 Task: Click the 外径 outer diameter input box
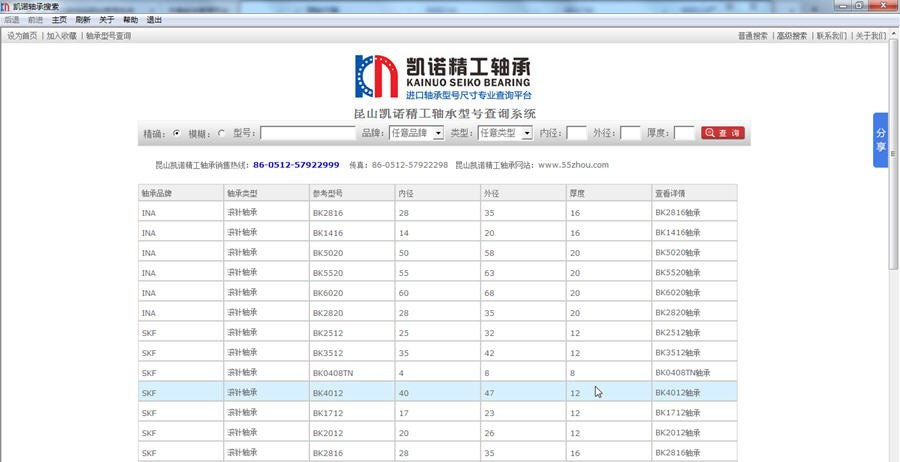[x=630, y=133]
